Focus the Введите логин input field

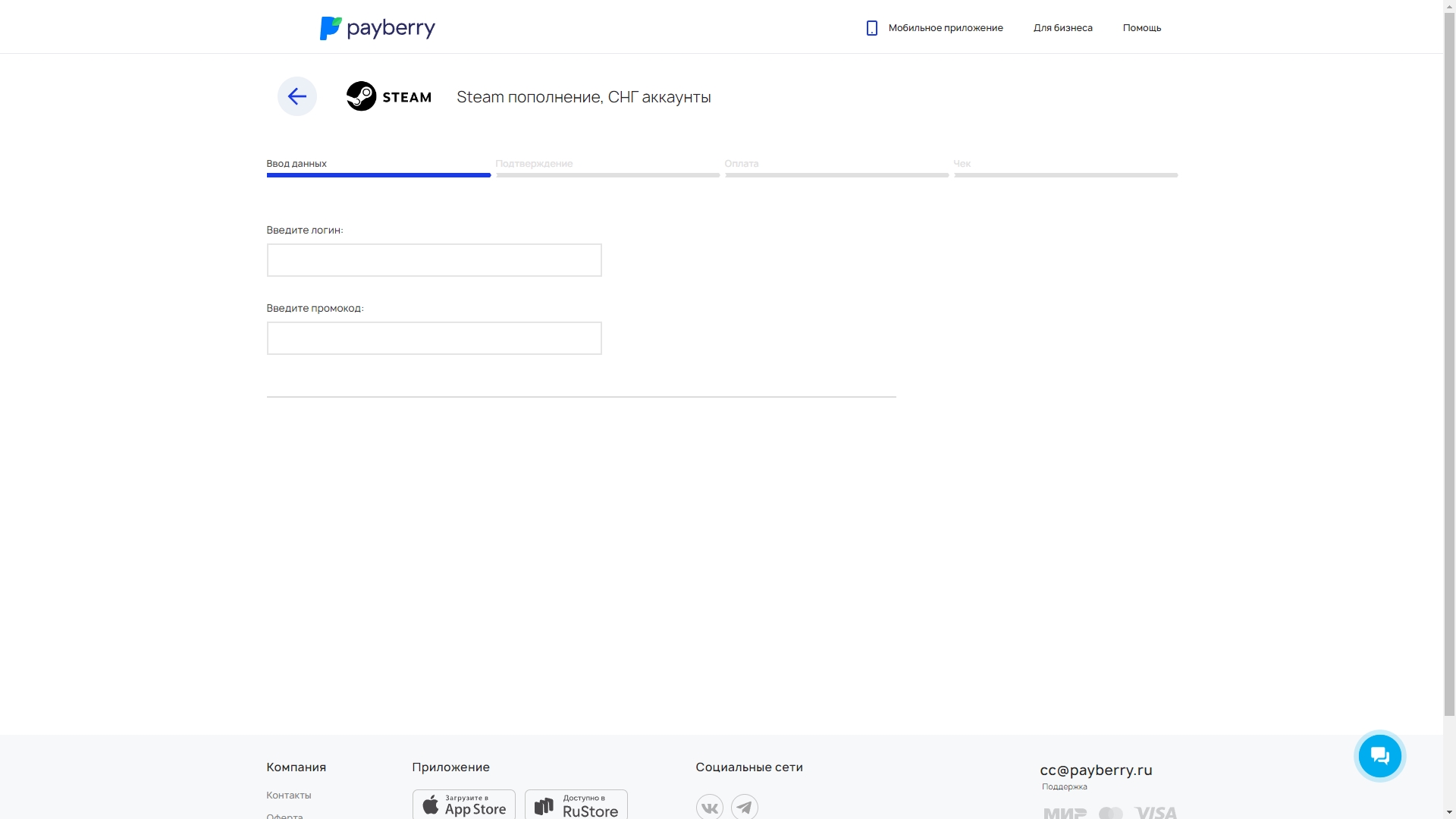pos(434,260)
